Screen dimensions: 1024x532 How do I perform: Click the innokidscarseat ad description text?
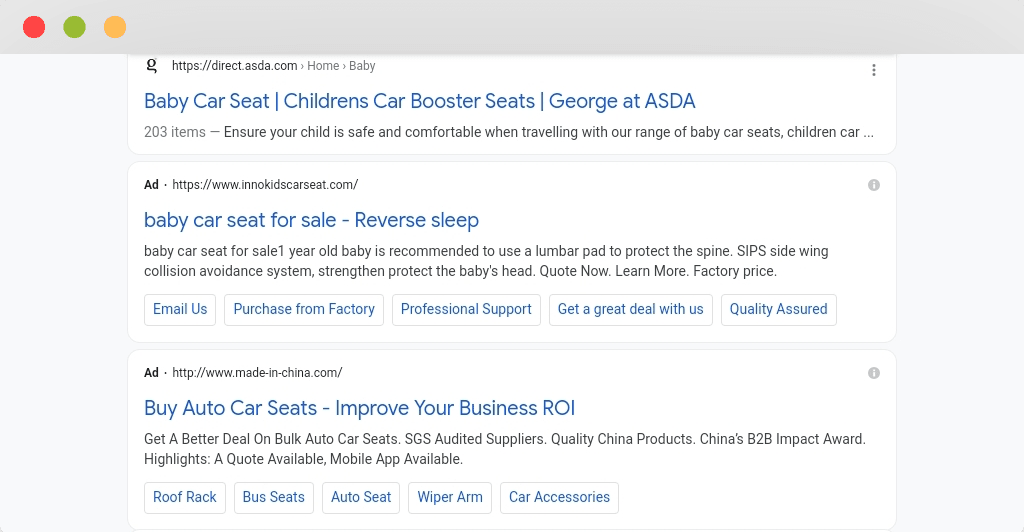(x=486, y=261)
